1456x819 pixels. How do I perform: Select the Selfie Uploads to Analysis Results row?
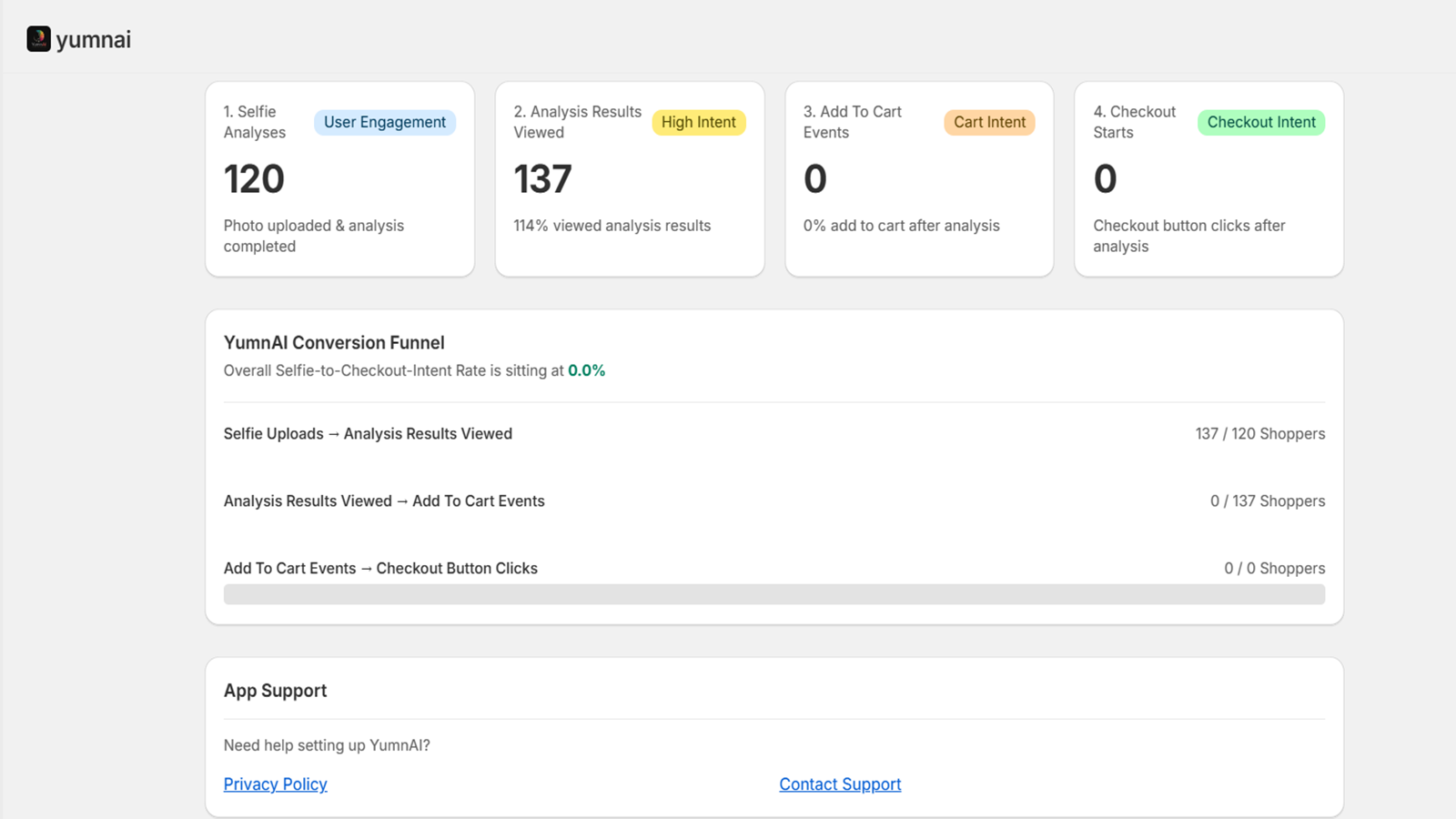pos(774,434)
